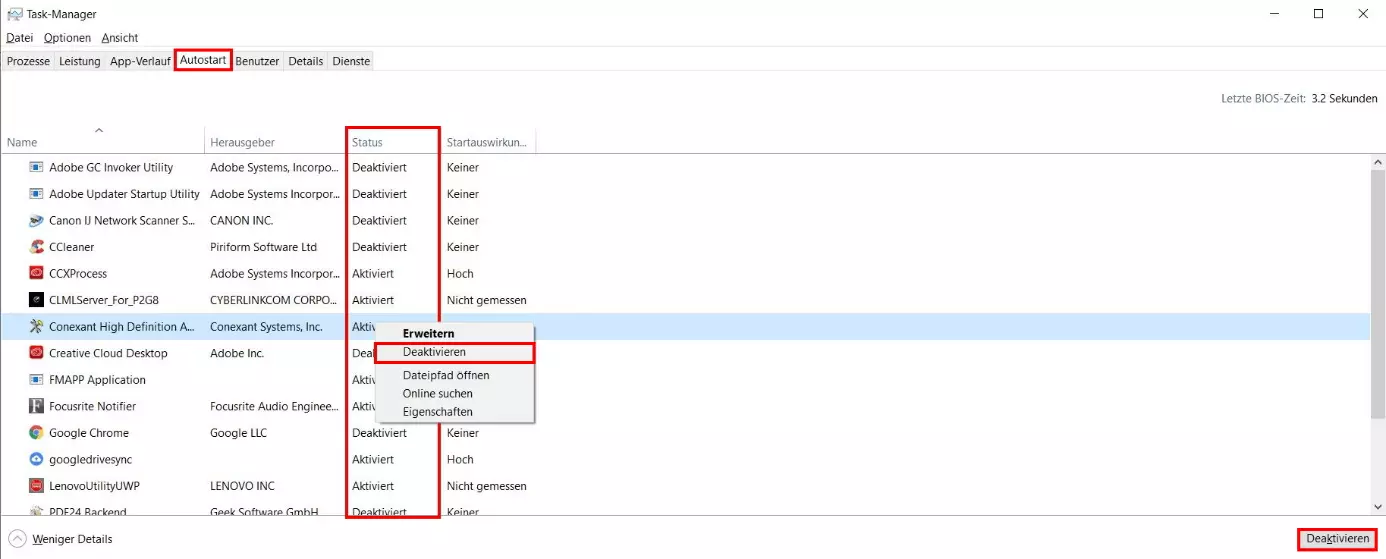
Task: Click publisher CANON INC.
Action: pyautogui.click(x=241, y=220)
